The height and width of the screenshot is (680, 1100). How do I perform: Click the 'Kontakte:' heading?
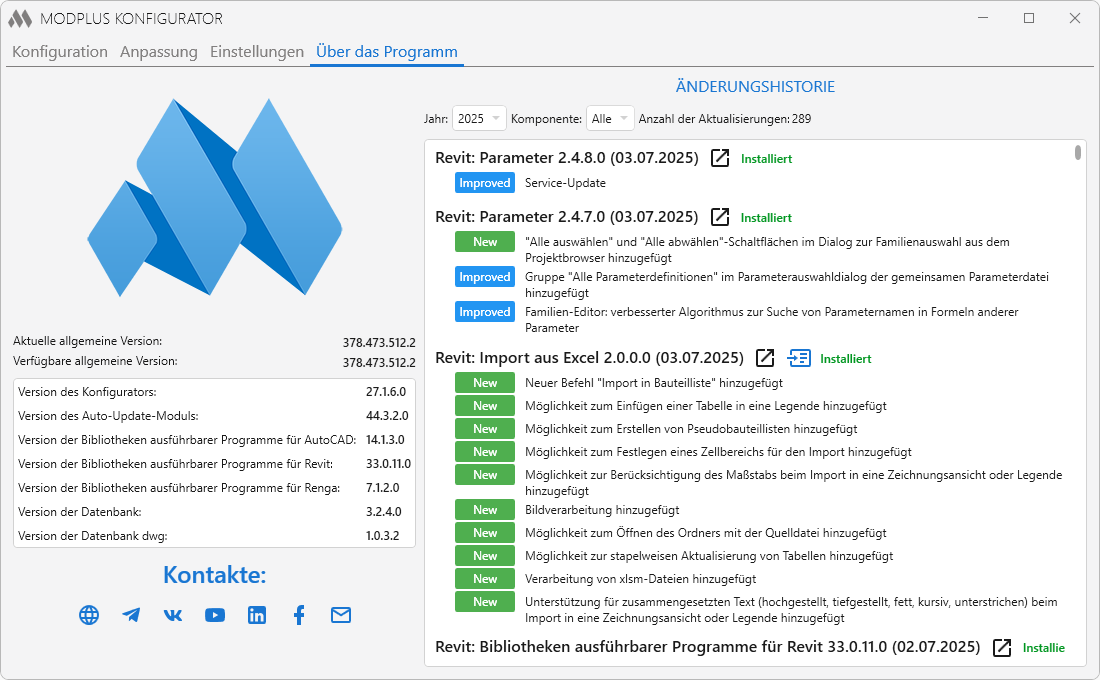[x=215, y=575]
